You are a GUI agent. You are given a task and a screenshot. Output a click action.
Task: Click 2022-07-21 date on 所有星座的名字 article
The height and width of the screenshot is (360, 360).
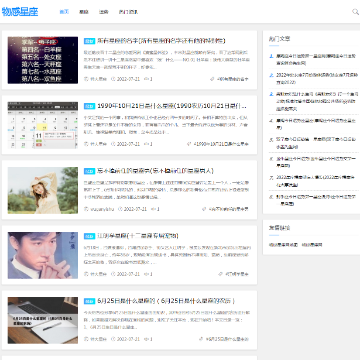[128, 79]
